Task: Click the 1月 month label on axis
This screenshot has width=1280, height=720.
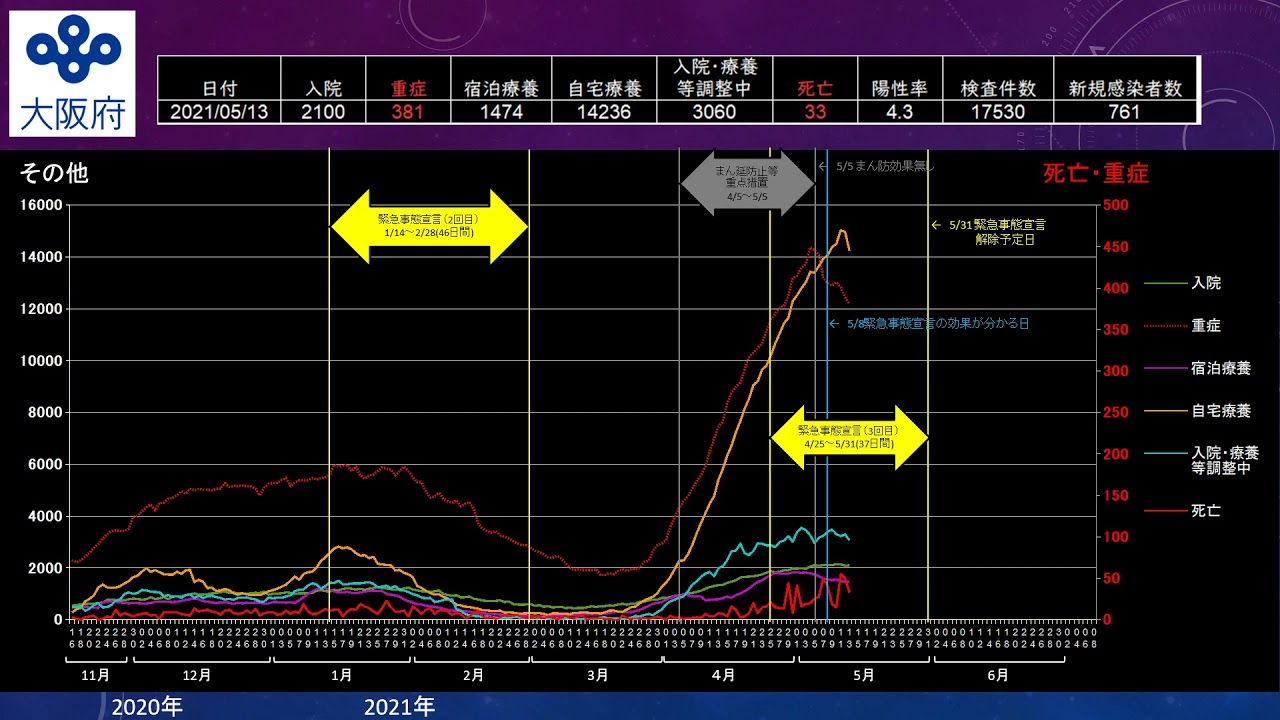Action: [x=341, y=675]
